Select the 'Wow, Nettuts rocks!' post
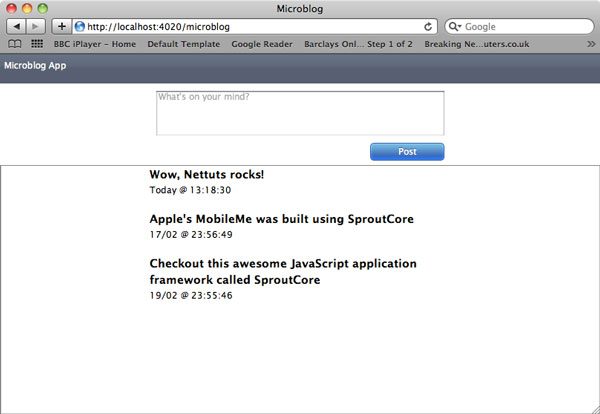 [207, 174]
